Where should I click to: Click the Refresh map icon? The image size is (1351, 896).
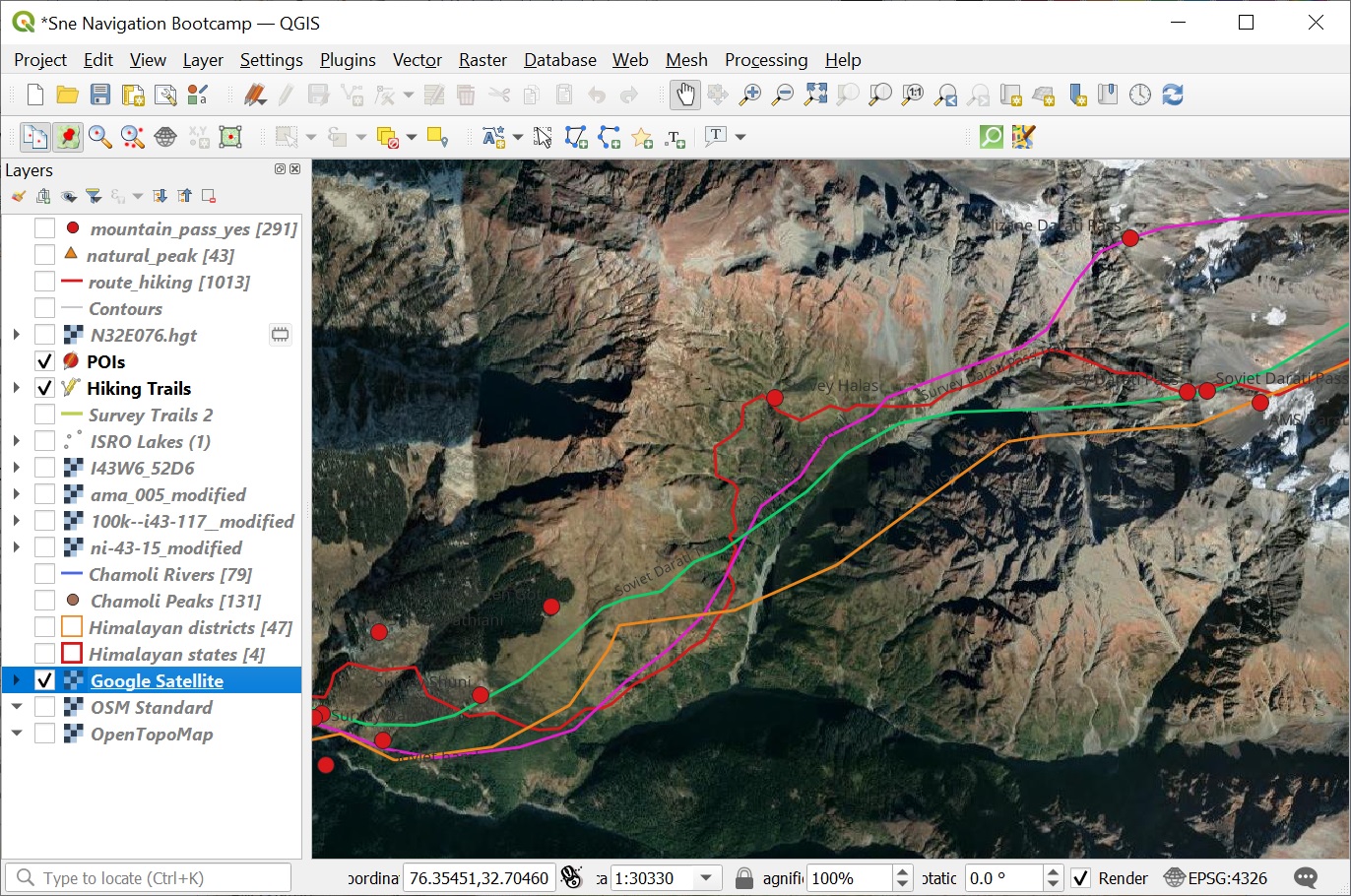(x=1172, y=95)
